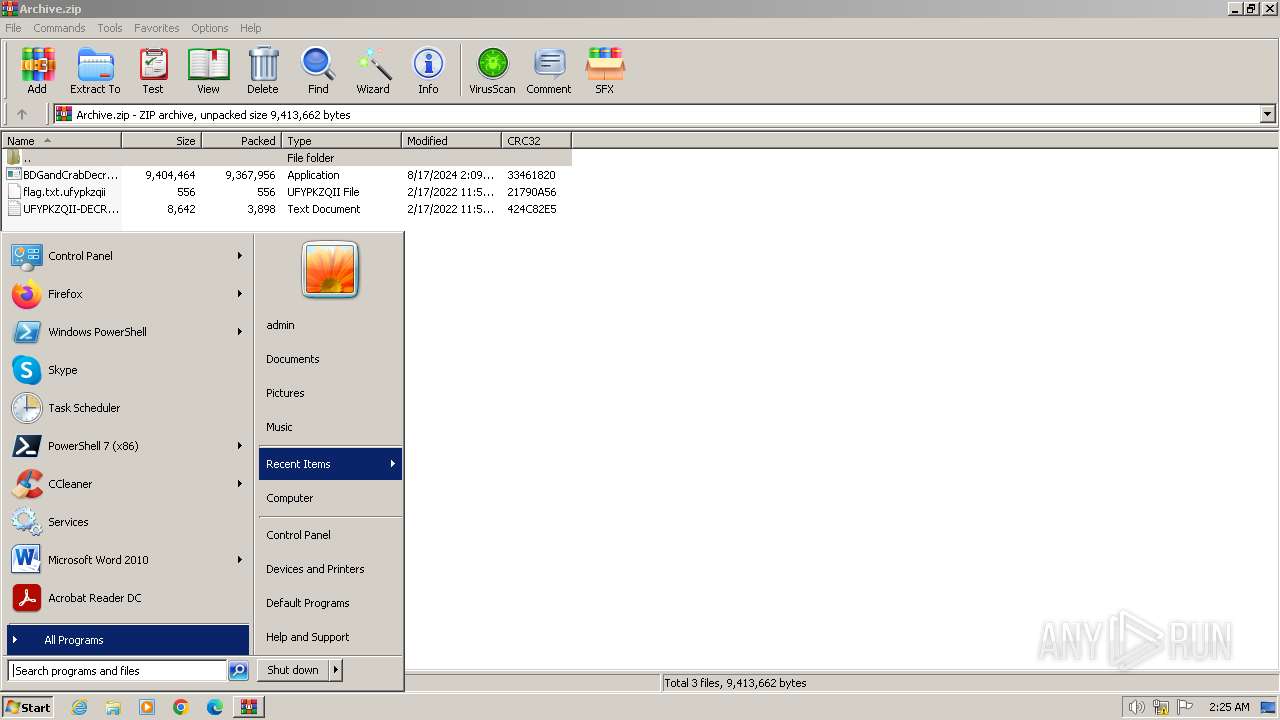Image resolution: width=1280 pixels, height=720 pixels.
Task: Open Pictures from Start menu
Action: 330,393
